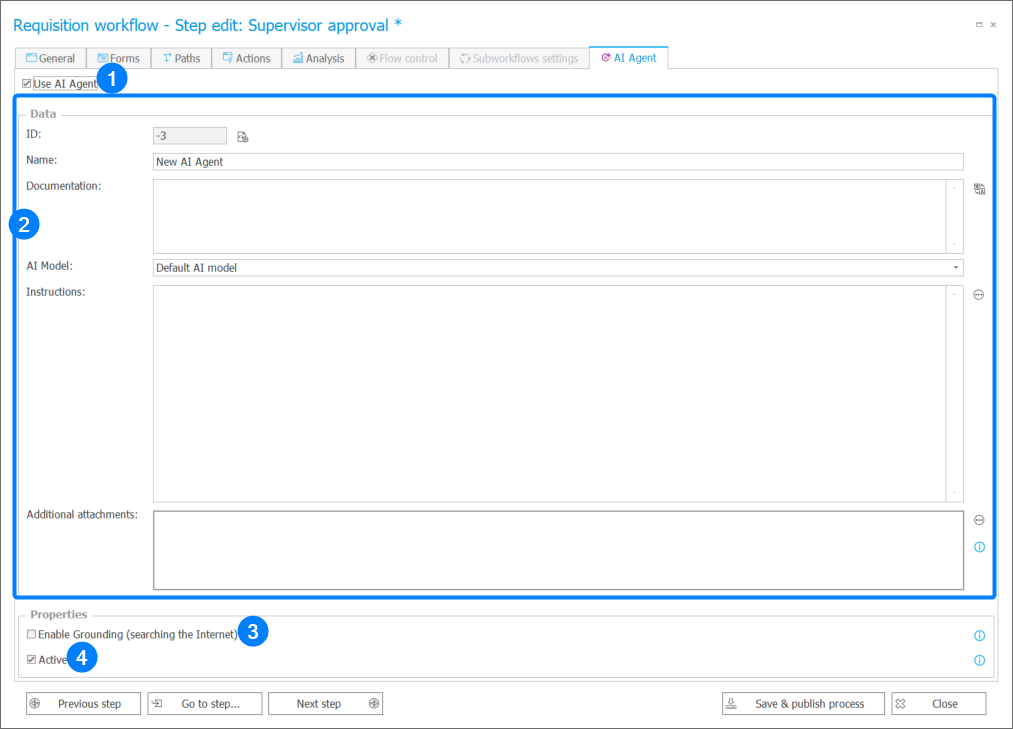Click the Close button at bottom
This screenshot has width=1013, height=729.
point(939,704)
